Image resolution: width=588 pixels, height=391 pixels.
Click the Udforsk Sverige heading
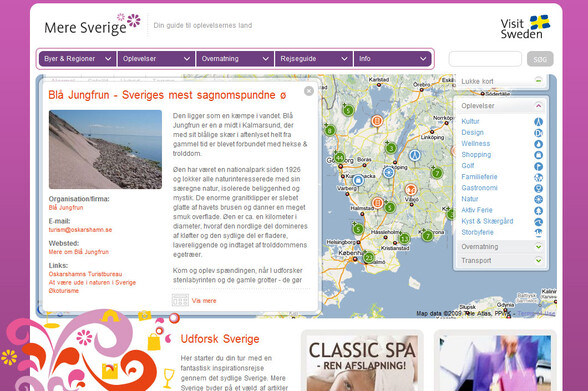click(x=220, y=339)
